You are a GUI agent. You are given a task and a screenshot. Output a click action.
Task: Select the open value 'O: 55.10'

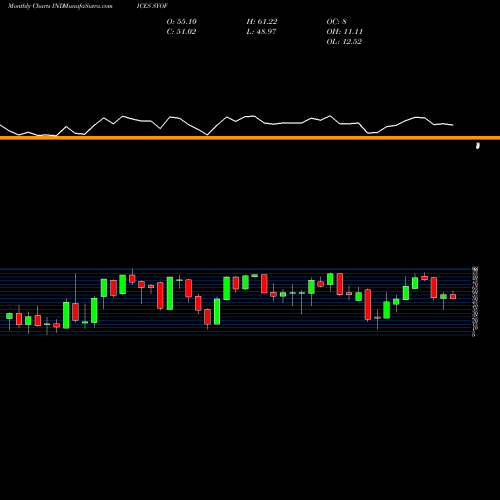(x=182, y=22)
